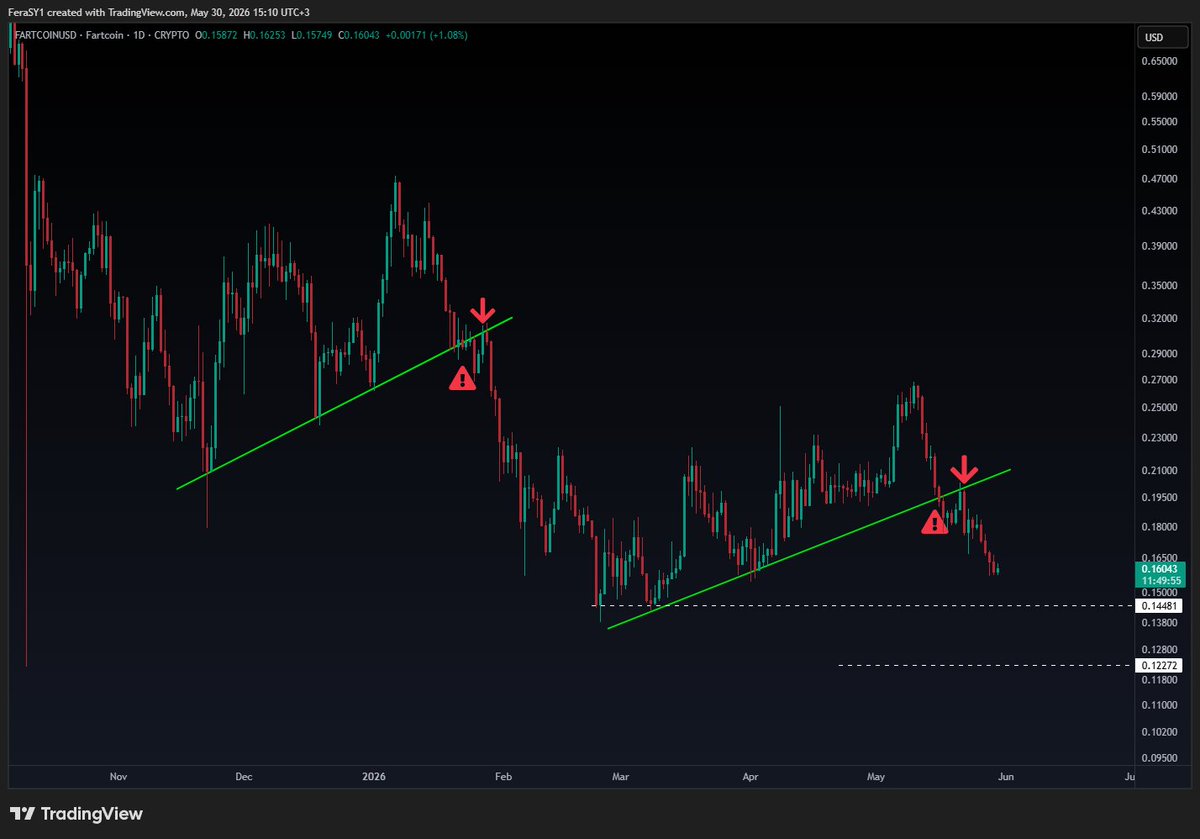Click the 0.23000 price axis label
Image resolution: width=1200 pixels, height=839 pixels.
coord(1160,438)
